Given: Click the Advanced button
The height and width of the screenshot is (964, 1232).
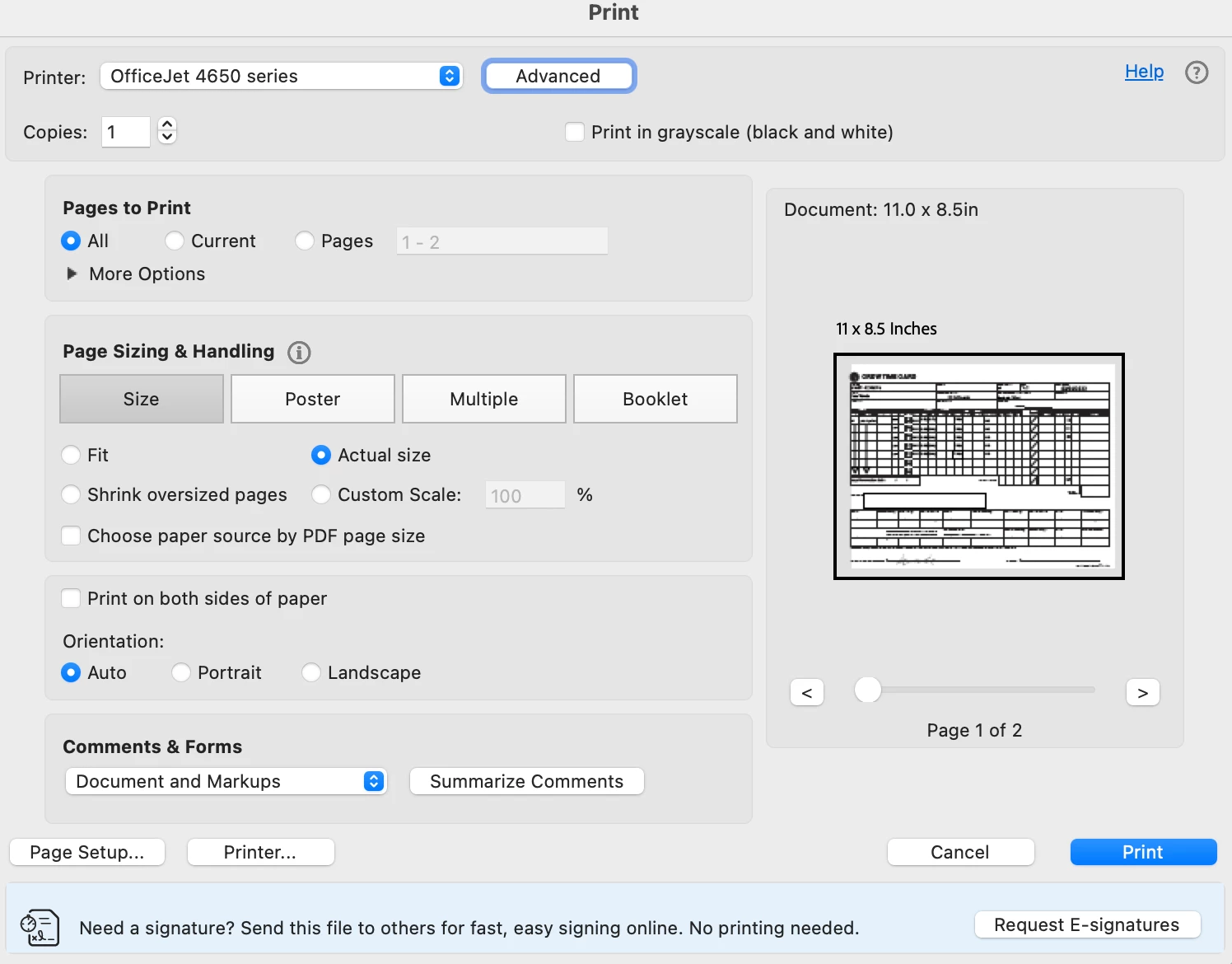Looking at the screenshot, I should point(558,76).
